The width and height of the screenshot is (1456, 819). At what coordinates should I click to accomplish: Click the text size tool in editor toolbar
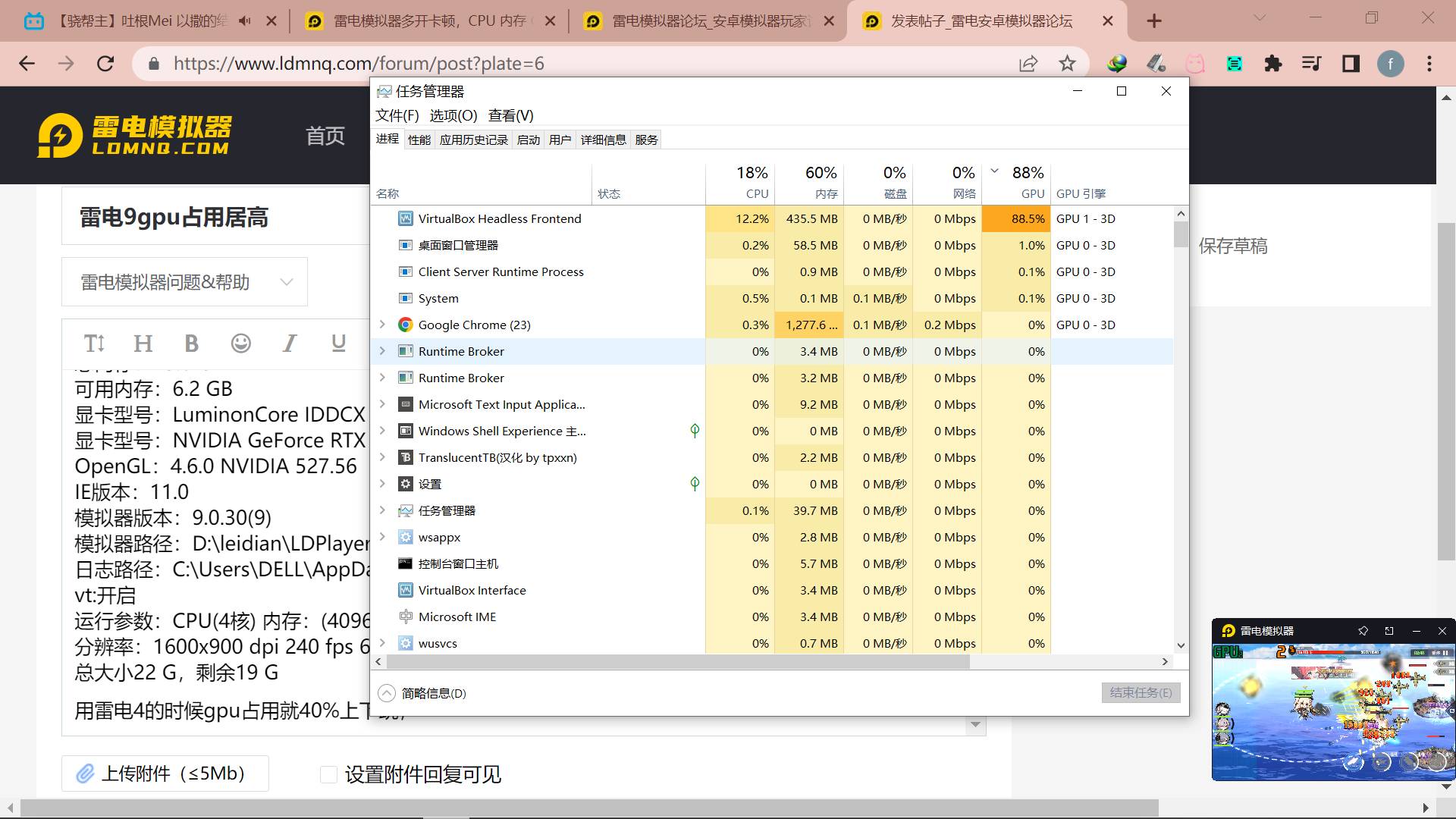pos(94,344)
